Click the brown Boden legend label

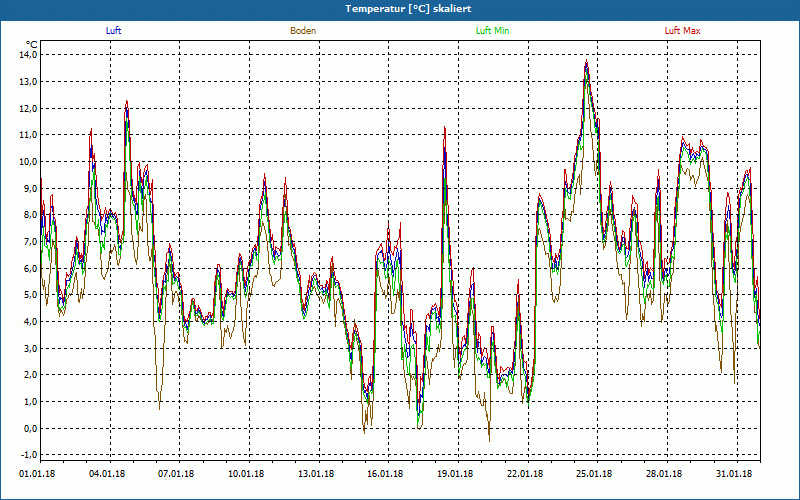[303, 31]
